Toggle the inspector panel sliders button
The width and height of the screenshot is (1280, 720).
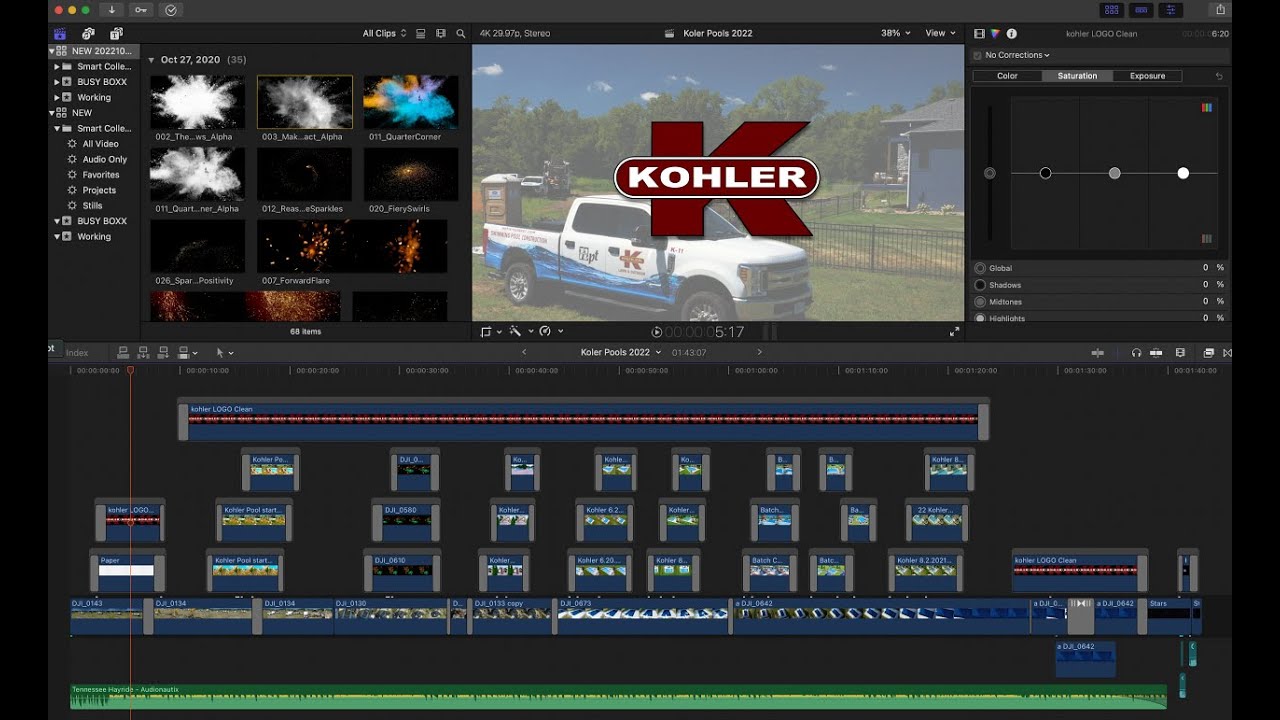[x=1172, y=10]
